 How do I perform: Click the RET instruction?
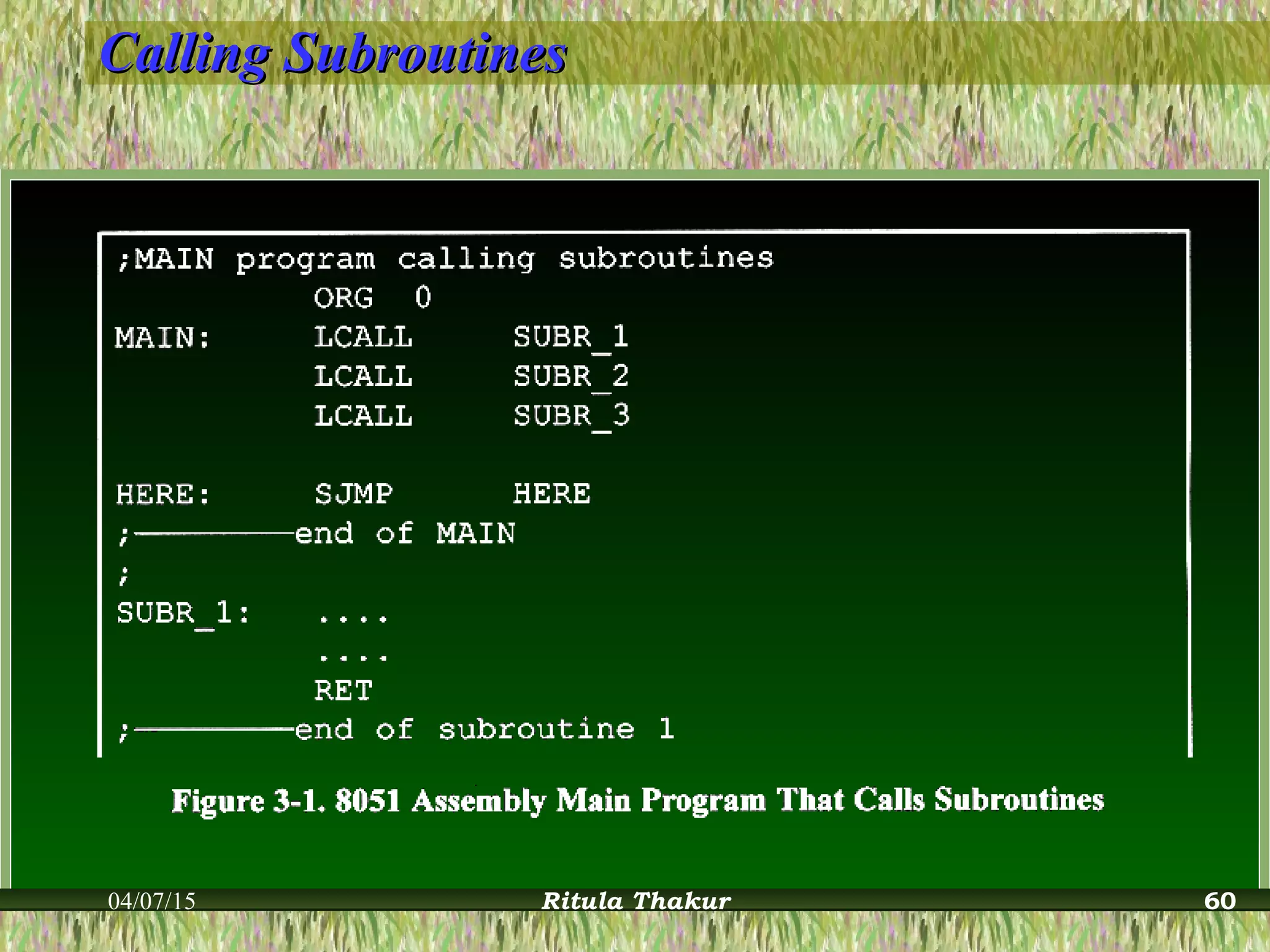point(343,691)
